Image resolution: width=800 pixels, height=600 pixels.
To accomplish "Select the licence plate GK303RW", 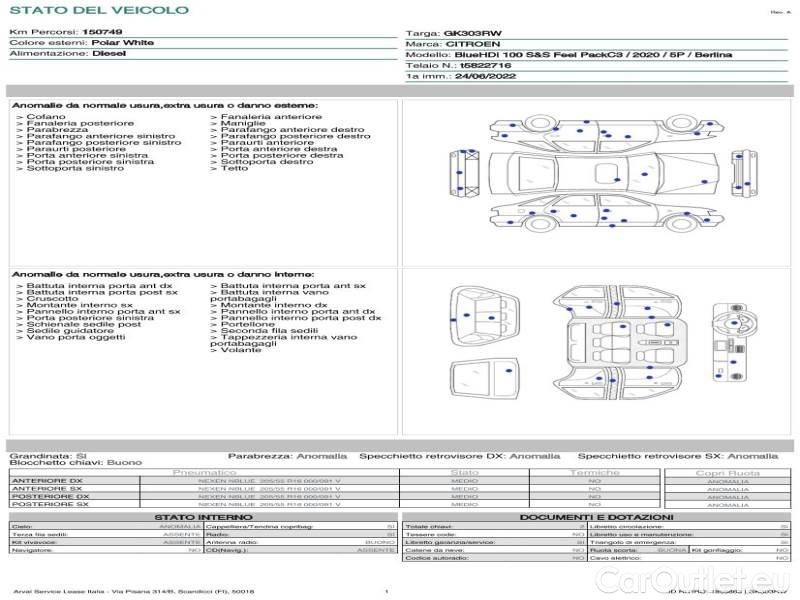I will (473, 33).
